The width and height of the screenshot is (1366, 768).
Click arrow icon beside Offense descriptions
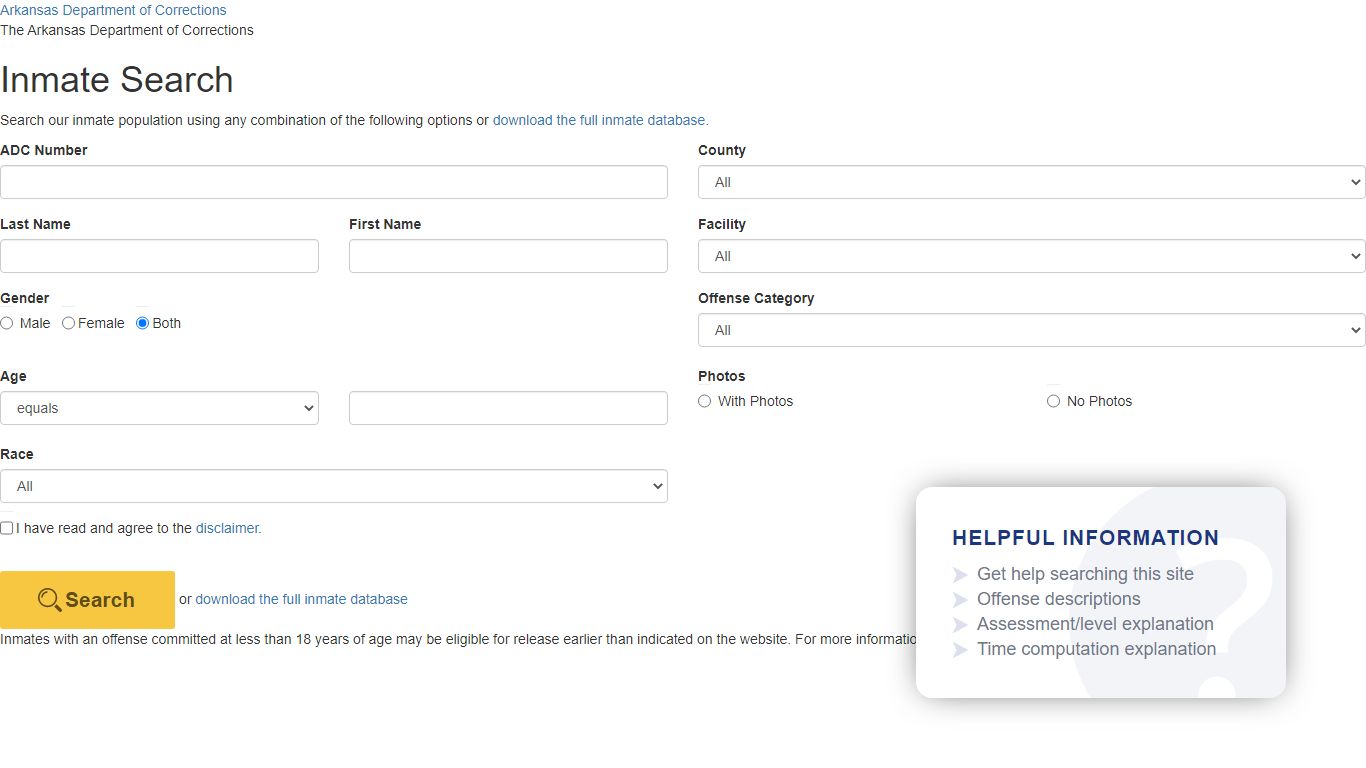pyautogui.click(x=960, y=600)
